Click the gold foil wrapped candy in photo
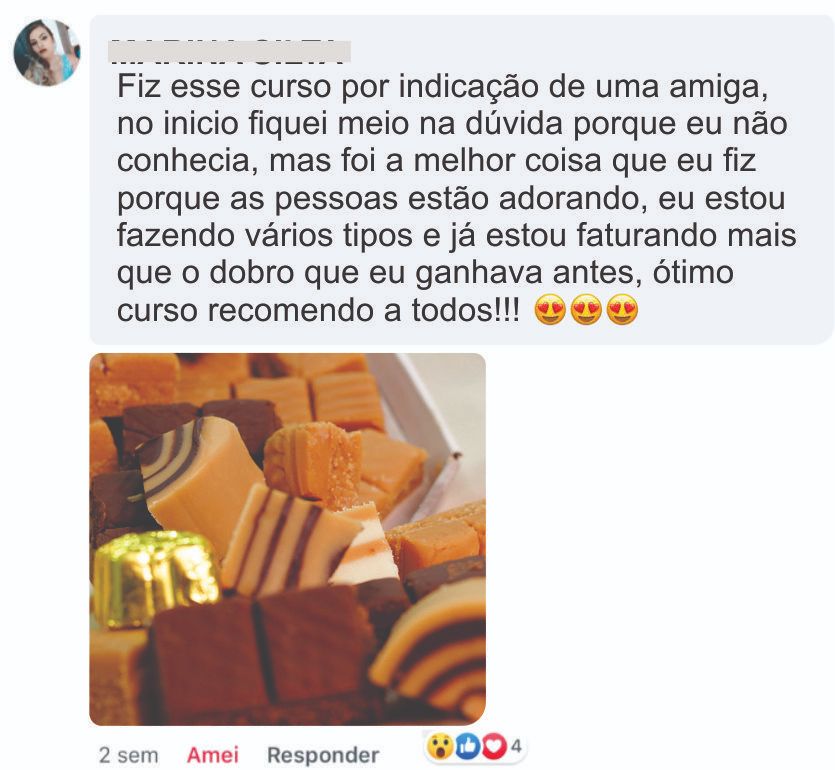 (154, 578)
